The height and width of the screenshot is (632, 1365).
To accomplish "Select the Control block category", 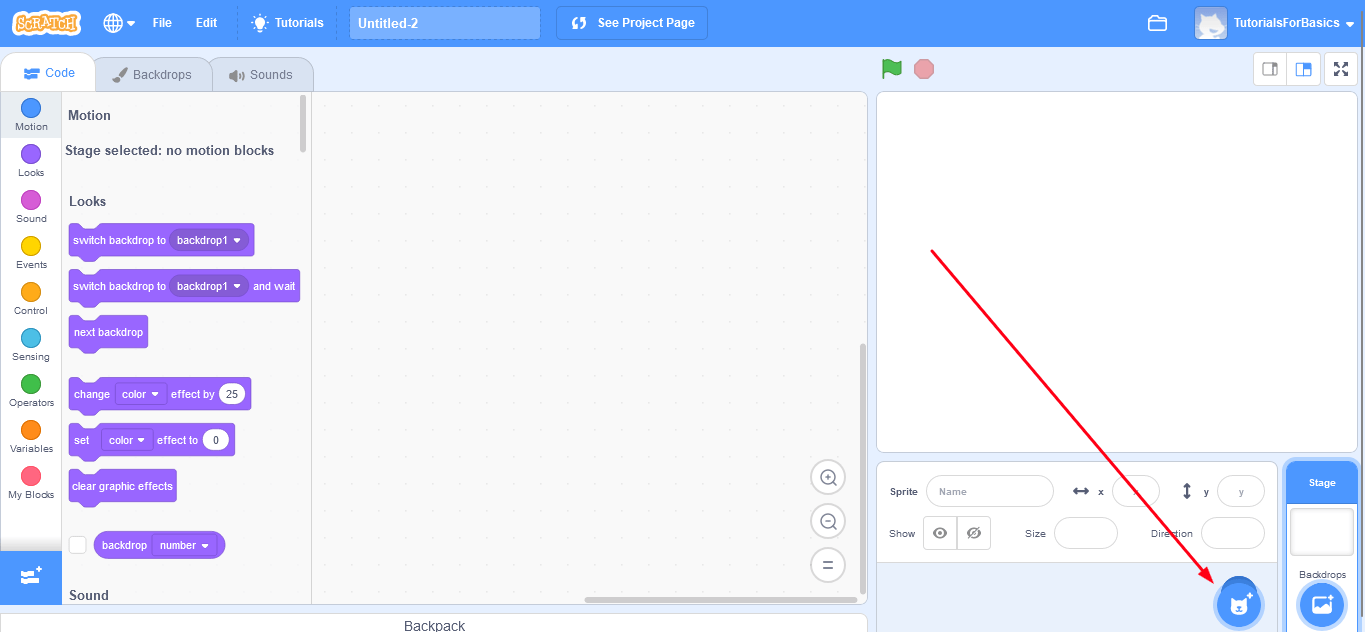I will click(x=31, y=299).
